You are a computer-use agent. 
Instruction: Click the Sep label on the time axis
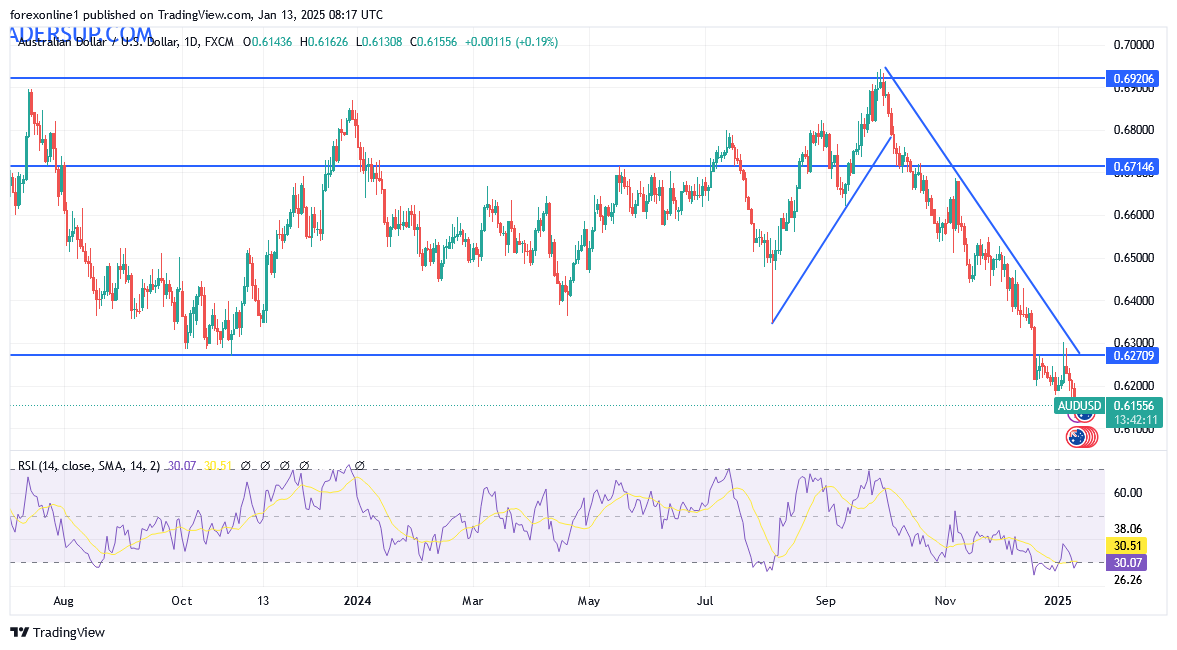tap(825, 601)
